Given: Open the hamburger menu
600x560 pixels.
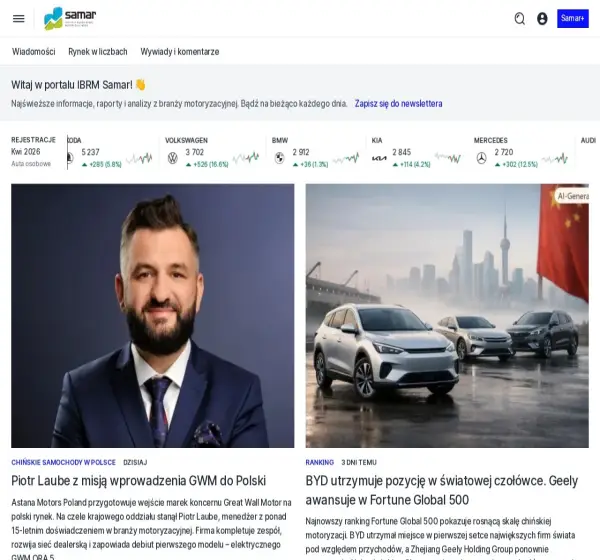Looking at the screenshot, I should (18, 18).
